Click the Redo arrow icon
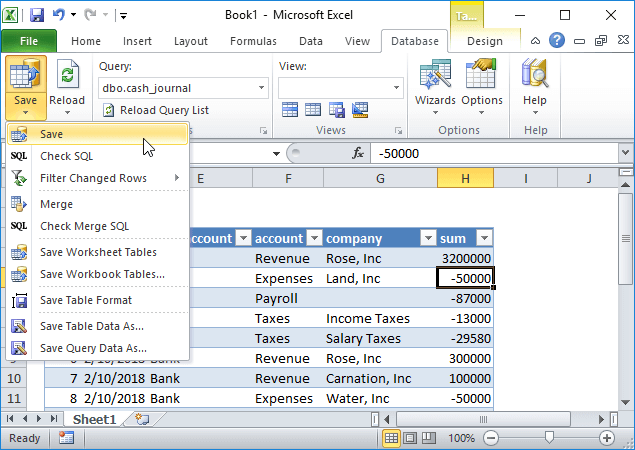This screenshot has height=450, width=635. pos(90,15)
